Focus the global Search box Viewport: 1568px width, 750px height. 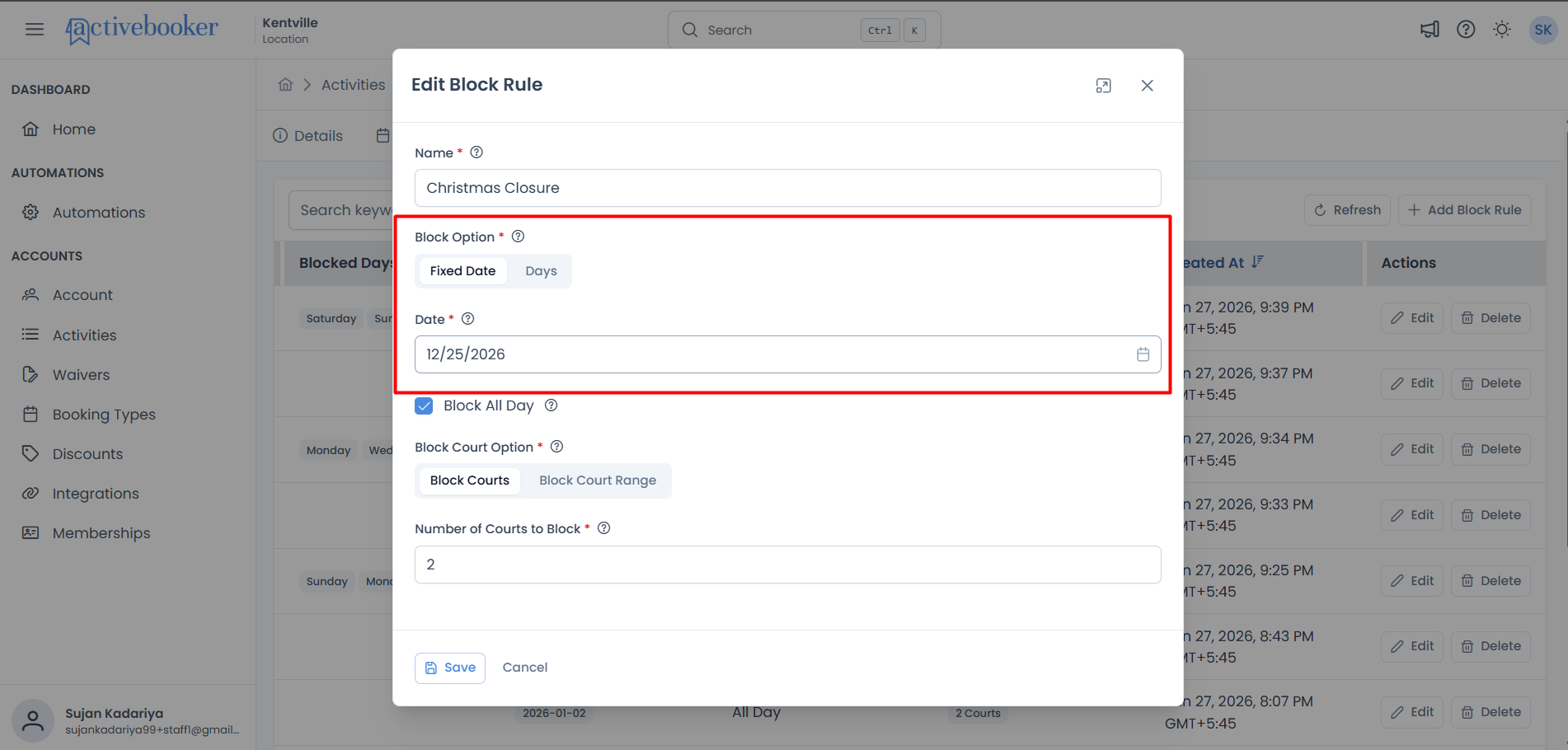tap(804, 30)
